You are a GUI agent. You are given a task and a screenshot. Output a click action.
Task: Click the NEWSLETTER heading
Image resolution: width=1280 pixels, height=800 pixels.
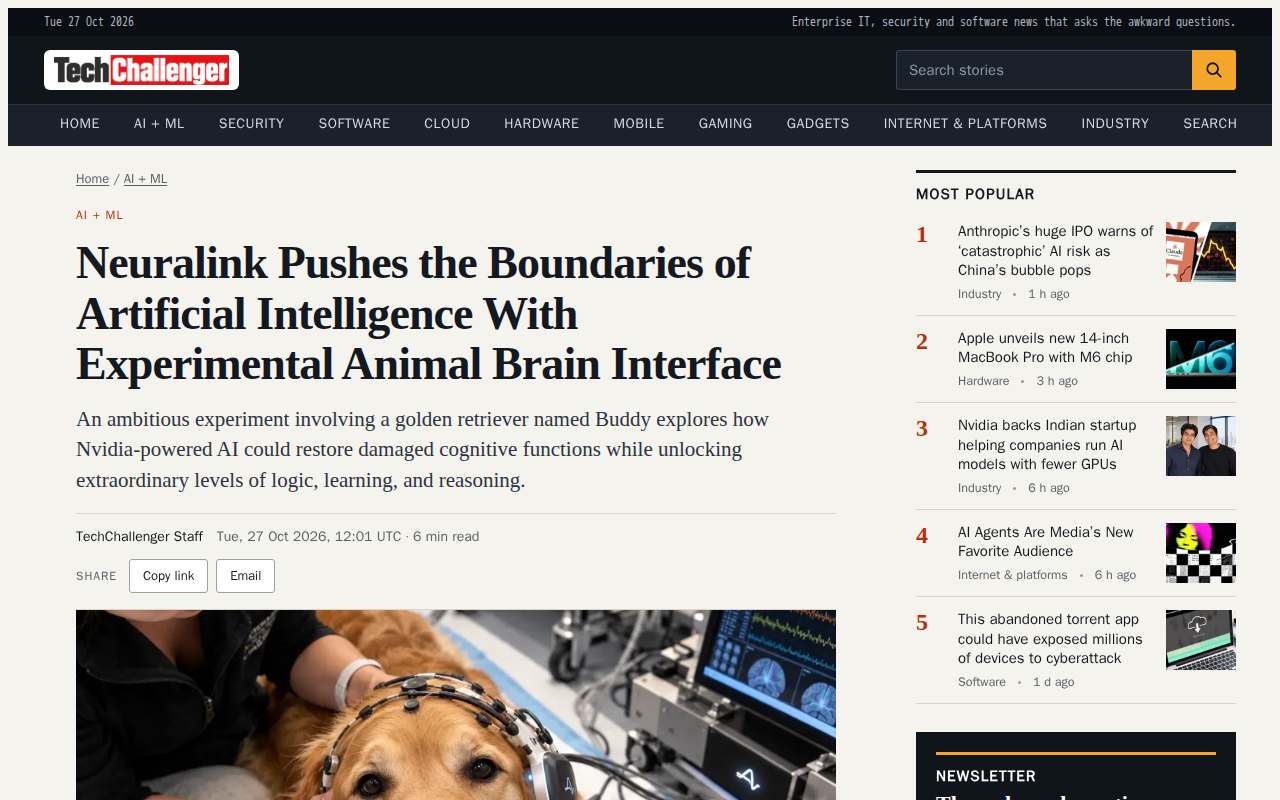point(986,776)
